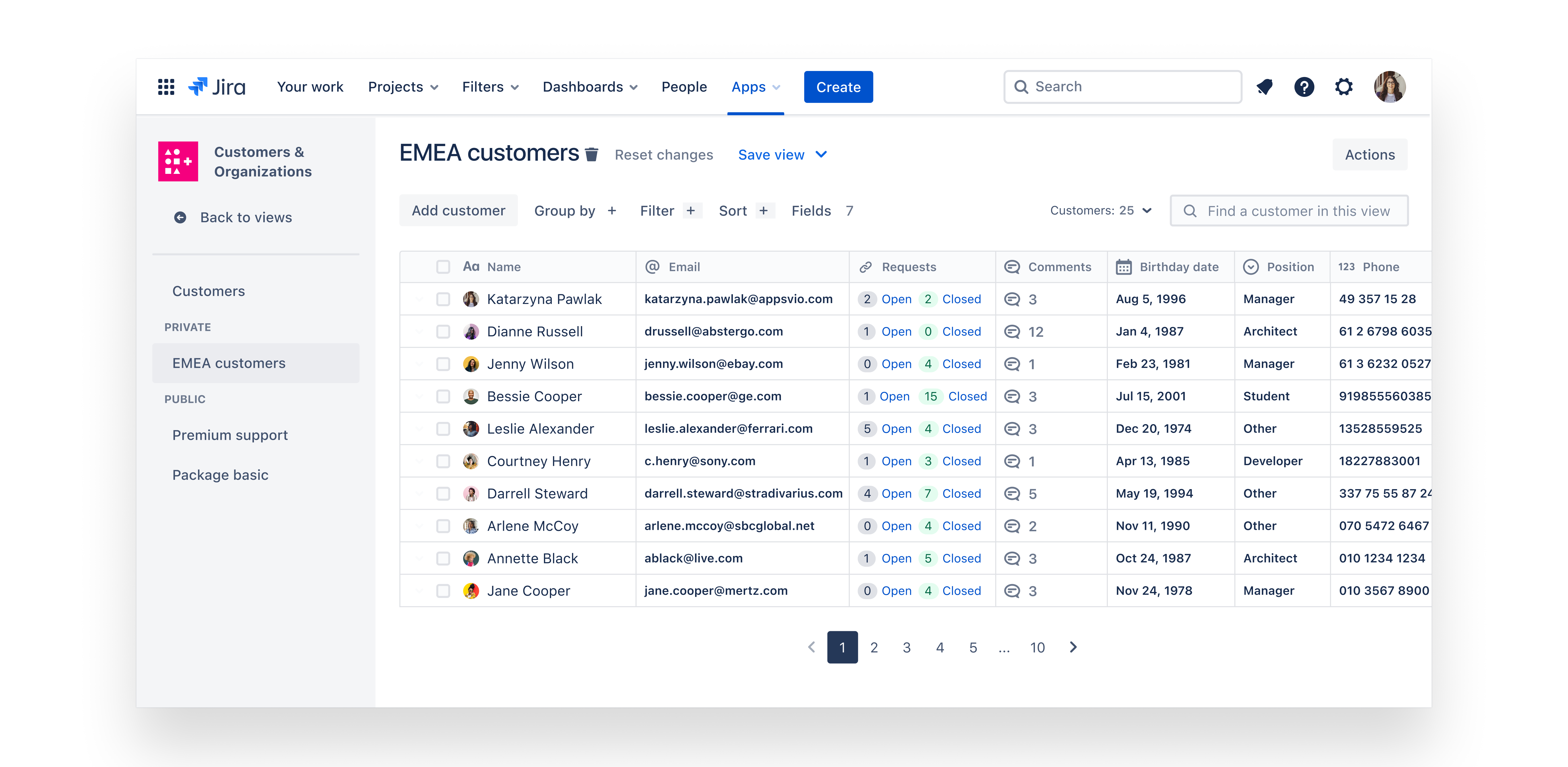Check the box for Jenny Wilson
This screenshot has height=767, width=1568.
pos(443,364)
